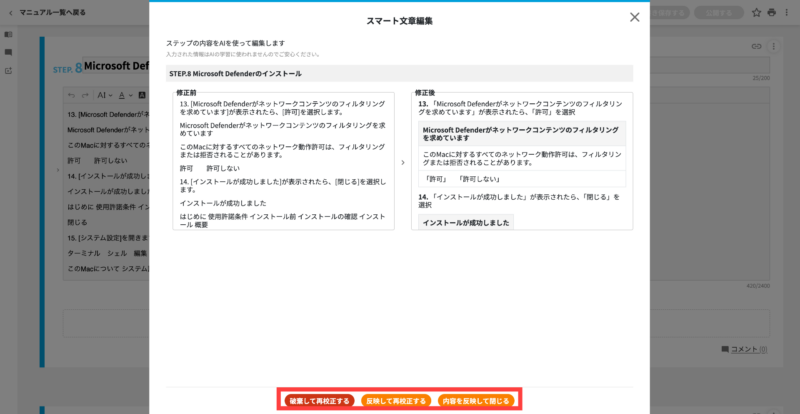The image size is (800, 414).
Task: Click the link chain icon for STEP 8
Action: pyautogui.click(x=757, y=46)
